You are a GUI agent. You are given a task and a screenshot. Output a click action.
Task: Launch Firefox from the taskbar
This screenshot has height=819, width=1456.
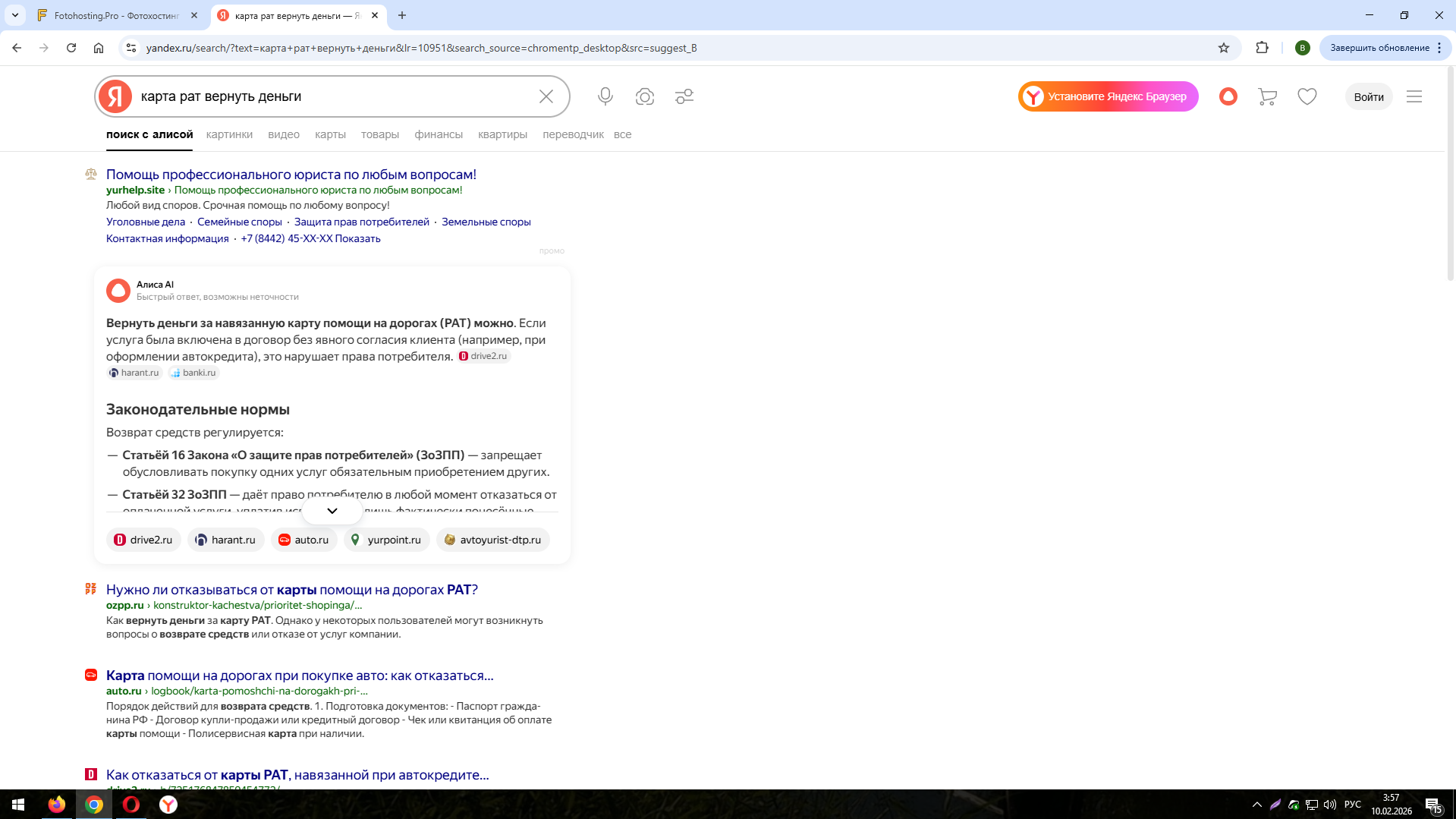pos(57,805)
